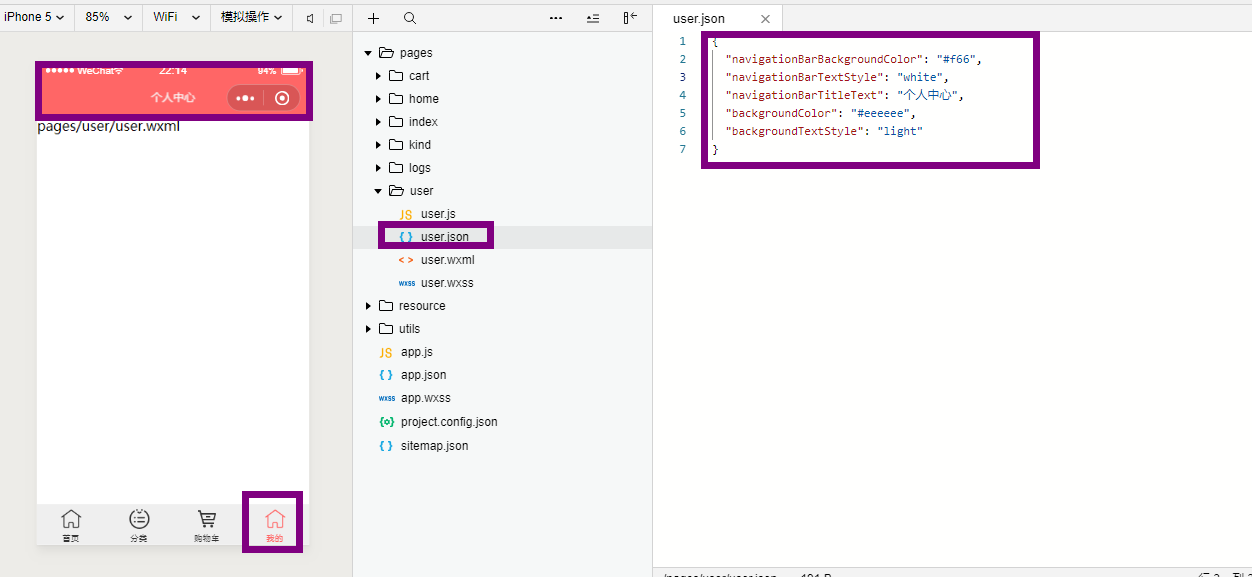Open app.js file
Image resolution: width=1252 pixels, height=577 pixels.
(416, 352)
